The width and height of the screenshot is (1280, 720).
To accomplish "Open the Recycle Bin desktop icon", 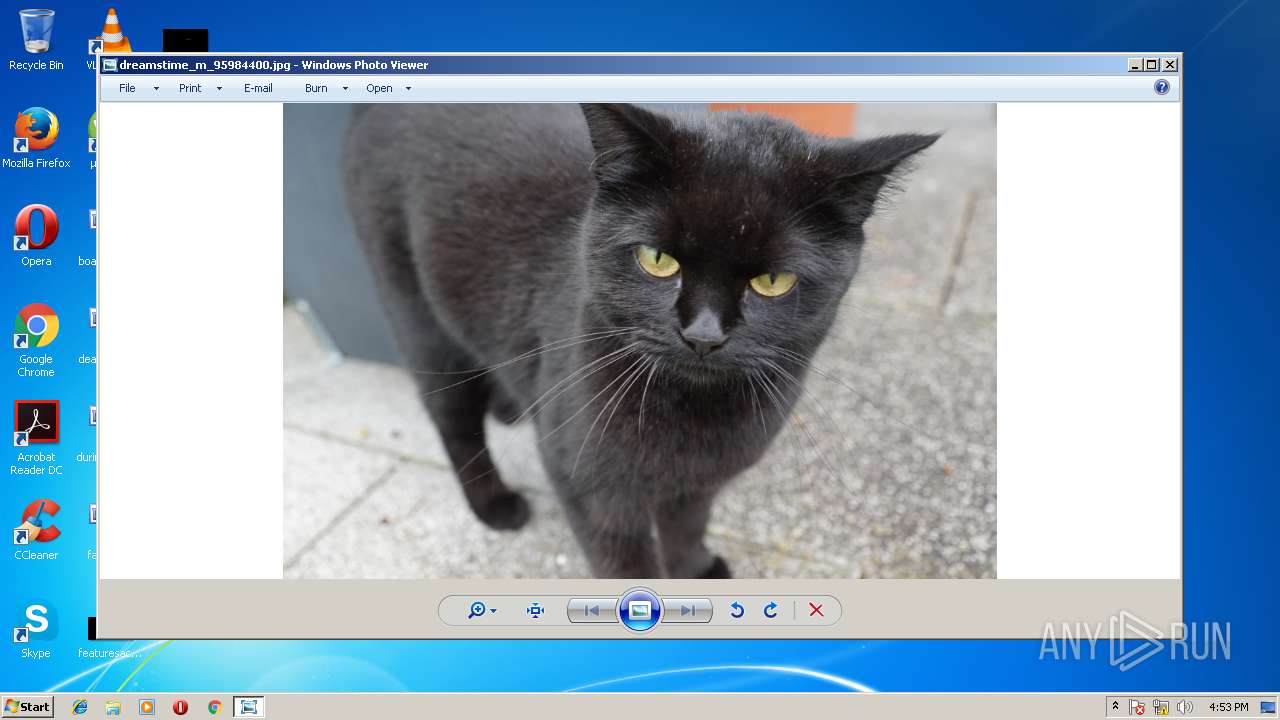I will (x=36, y=40).
